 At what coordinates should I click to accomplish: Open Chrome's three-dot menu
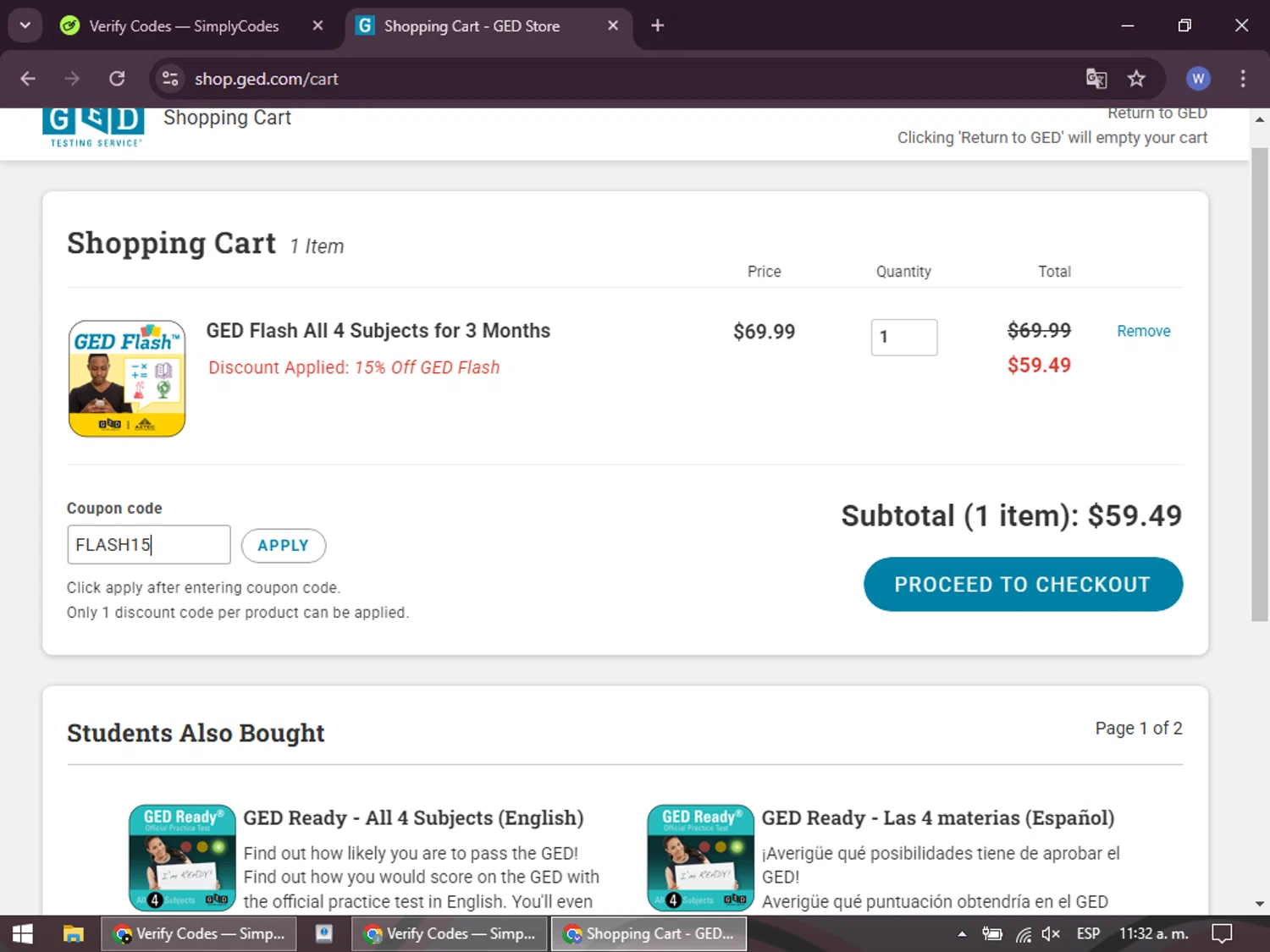click(1243, 79)
